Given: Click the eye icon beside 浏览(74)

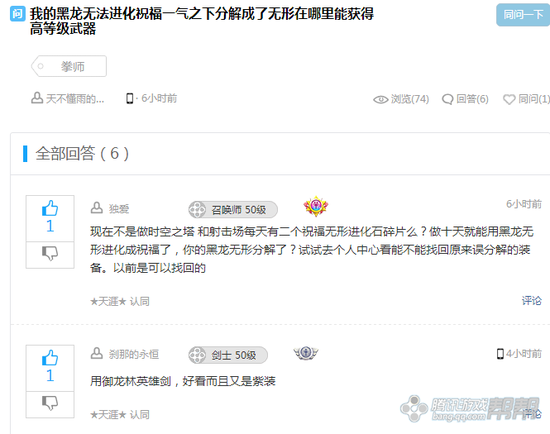Looking at the screenshot, I should (381, 100).
